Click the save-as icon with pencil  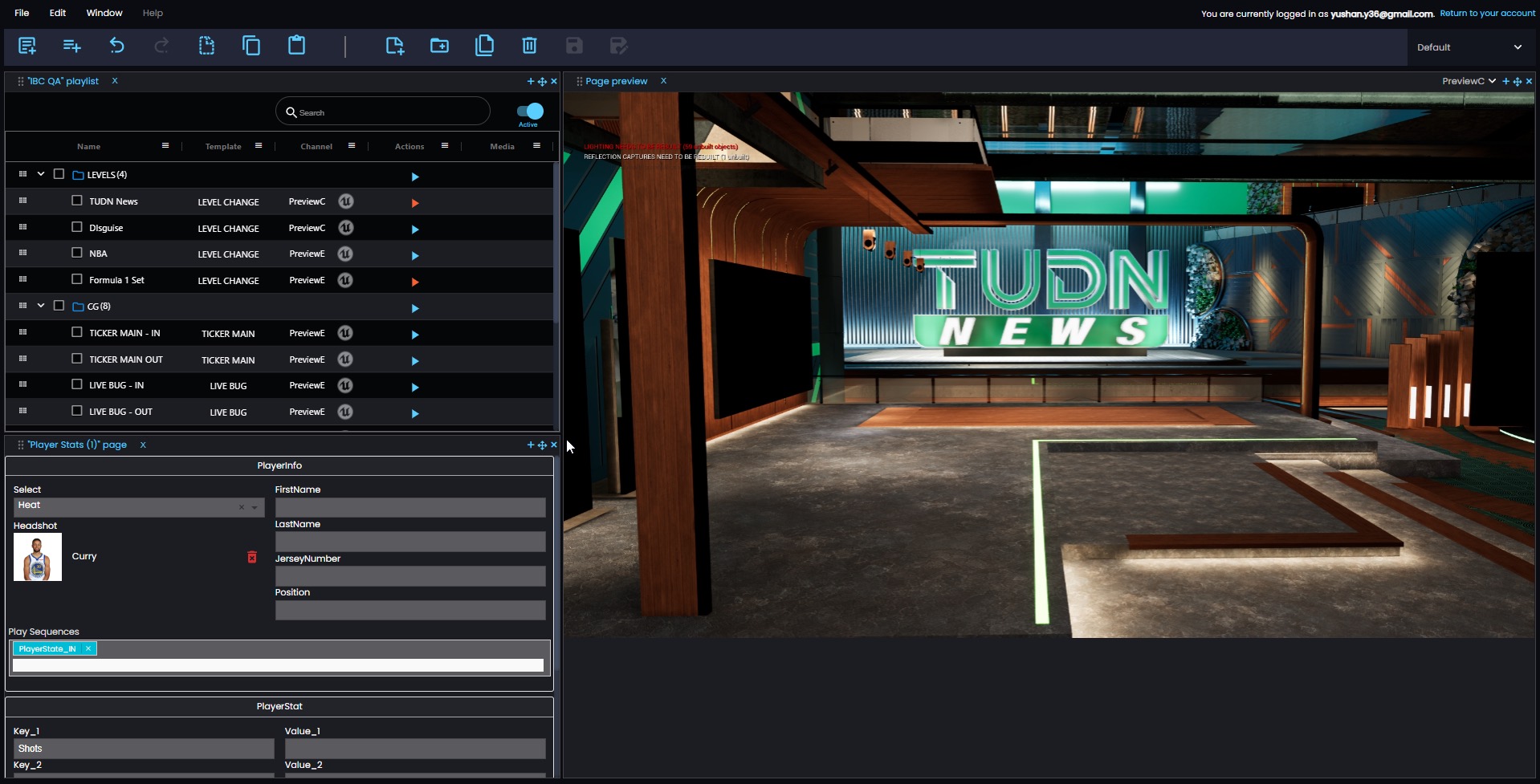(x=618, y=46)
